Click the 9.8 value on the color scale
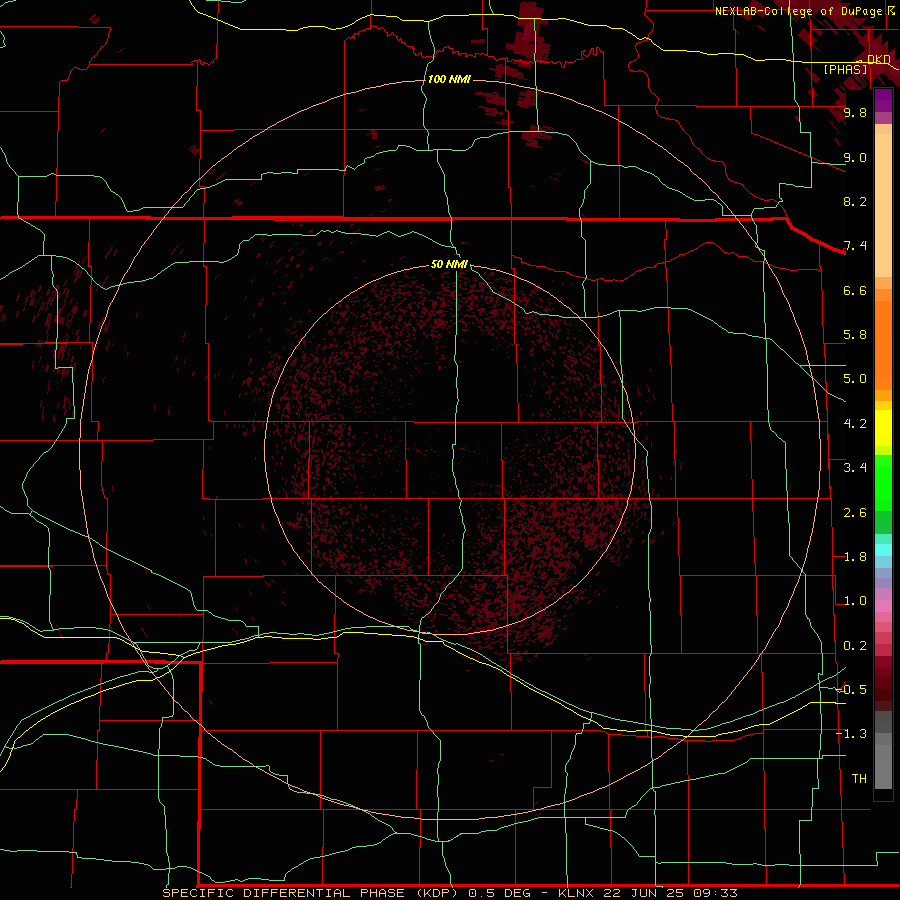The width and height of the screenshot is (900, 900). 855,112
